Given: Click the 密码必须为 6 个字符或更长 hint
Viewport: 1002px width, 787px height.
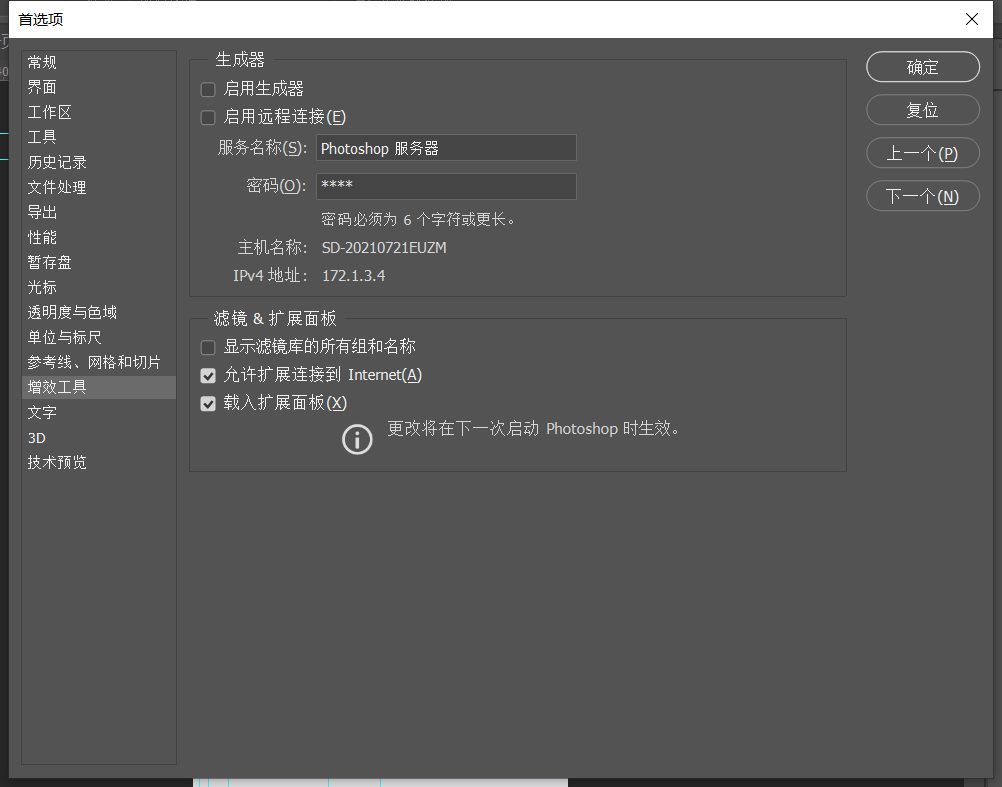Looking at the screenshot, I should pos(418,220).
